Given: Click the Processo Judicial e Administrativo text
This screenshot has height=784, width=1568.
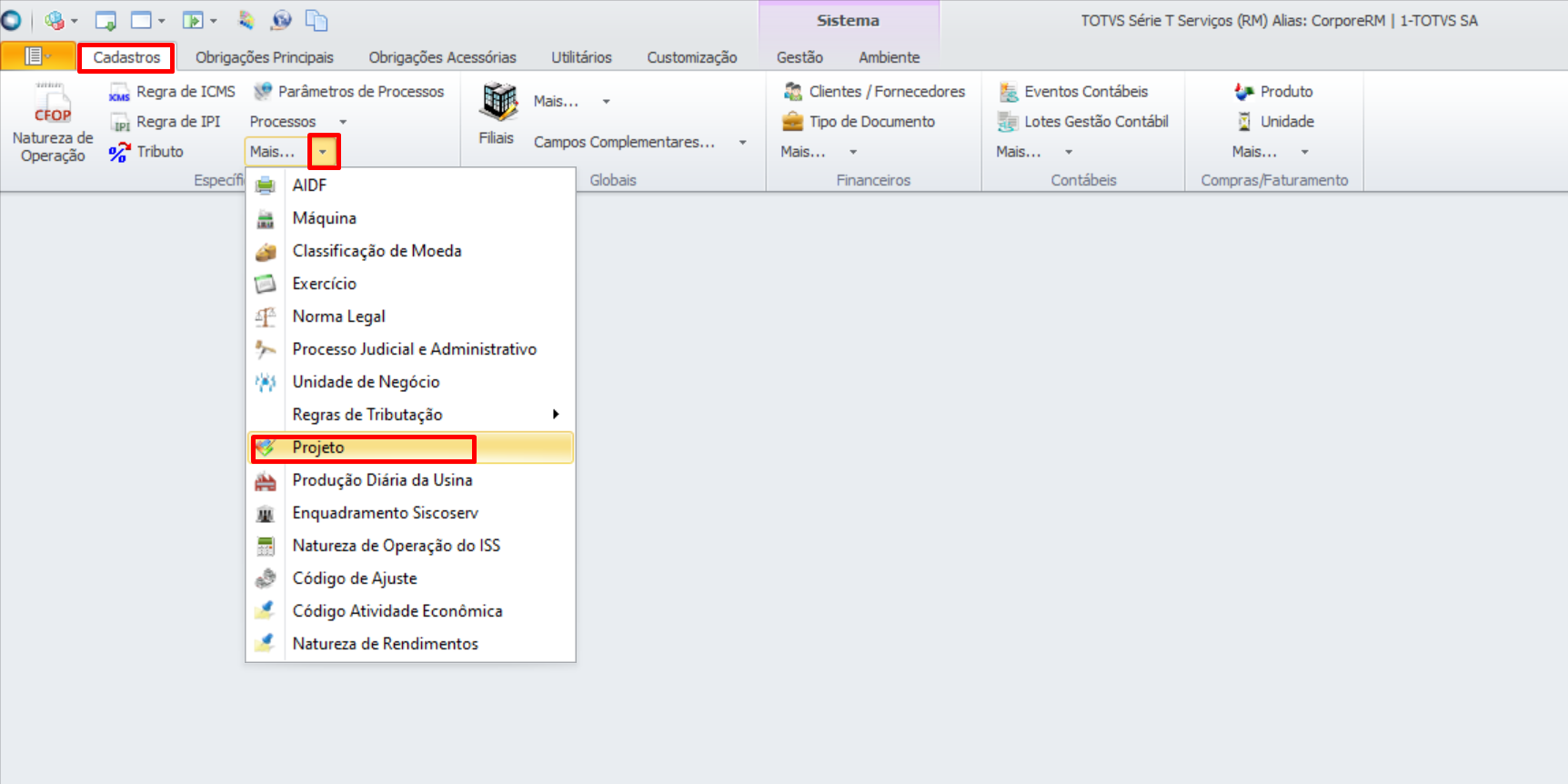Looking at the screenshot, I should pyautogui.click(x=415, y=349).
